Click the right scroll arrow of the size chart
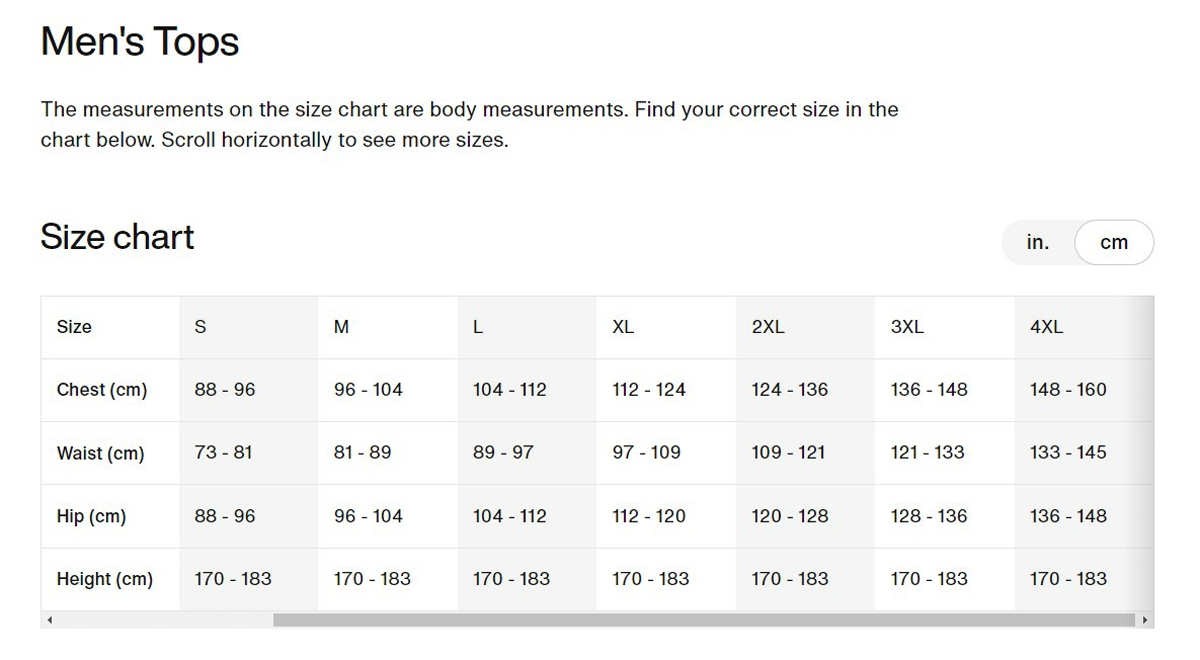The height and width of the screenshot is (660, 1200). click(1145, 620)
